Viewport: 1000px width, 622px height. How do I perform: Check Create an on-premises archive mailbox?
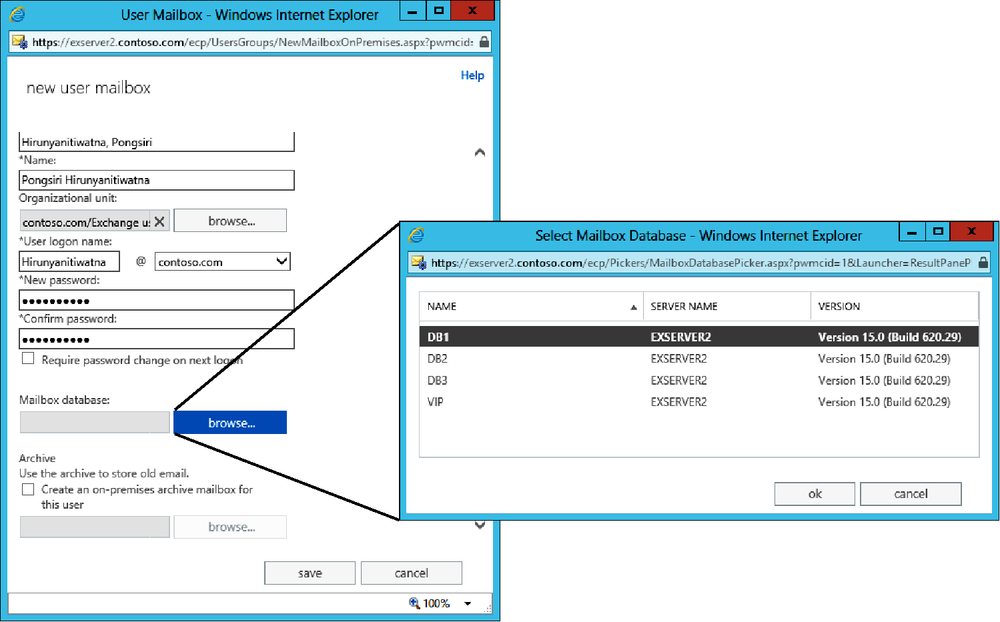pos(28,489)
